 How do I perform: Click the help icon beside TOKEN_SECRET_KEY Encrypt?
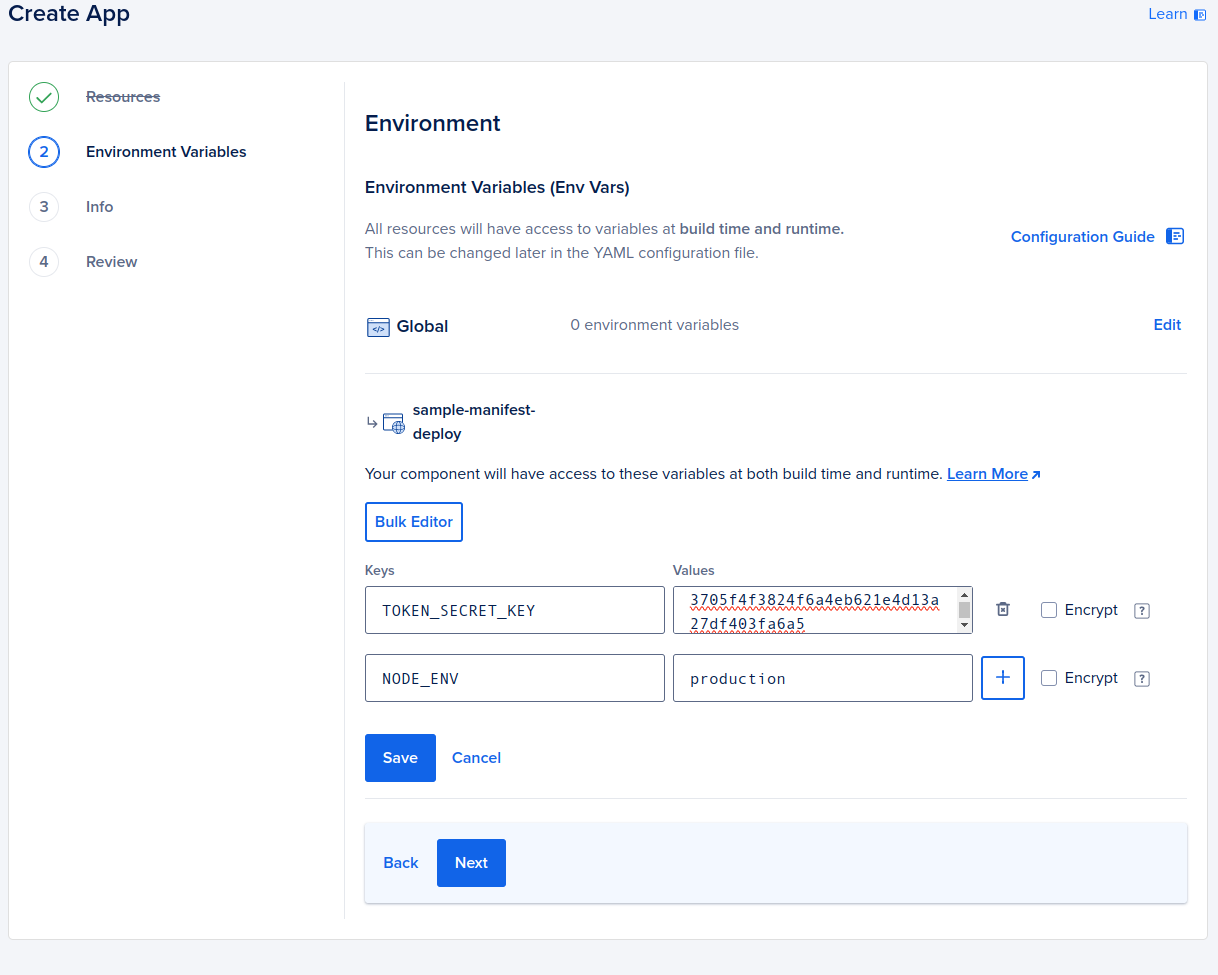[x=1141, y=610]
